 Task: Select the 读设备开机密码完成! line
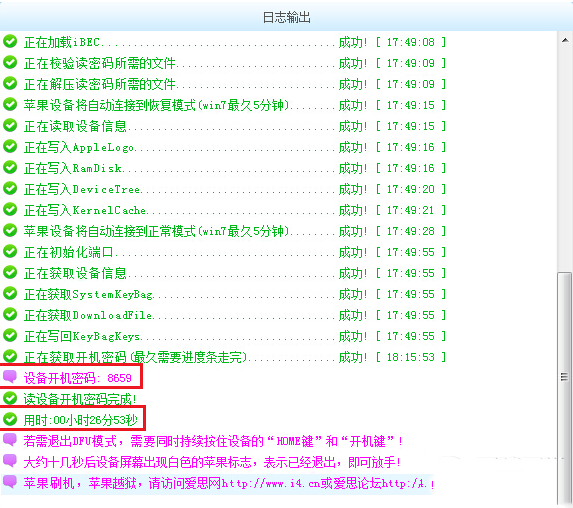pyautogui.click(x=80, y=399)
